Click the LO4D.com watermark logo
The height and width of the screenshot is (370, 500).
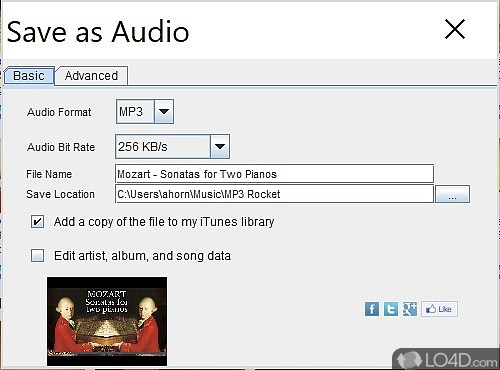coord(447,359)
